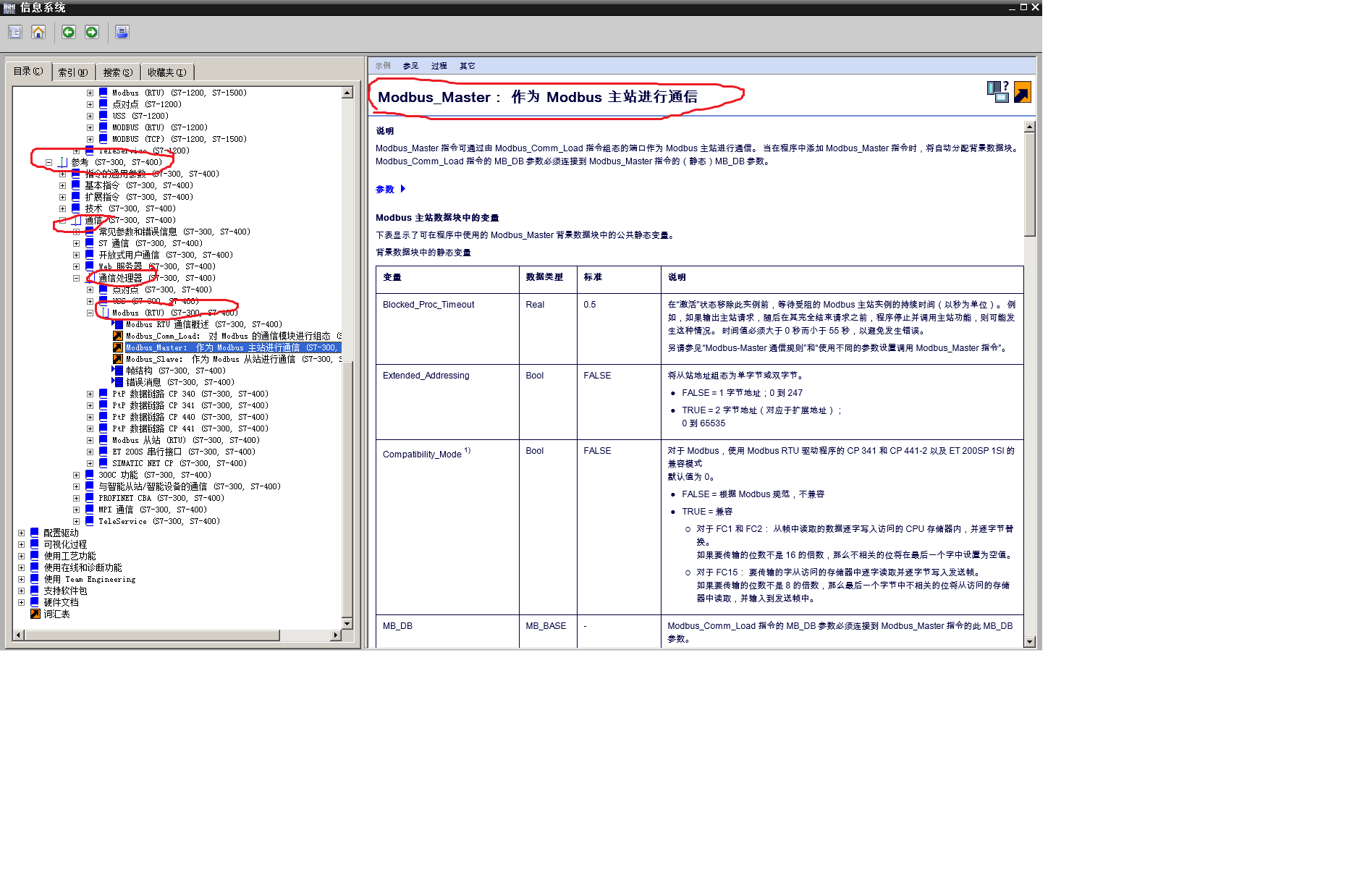The image size is (1365, 896).
Task: Click the topic pane scrollbar down arrow
Action: pos(1030,642)
